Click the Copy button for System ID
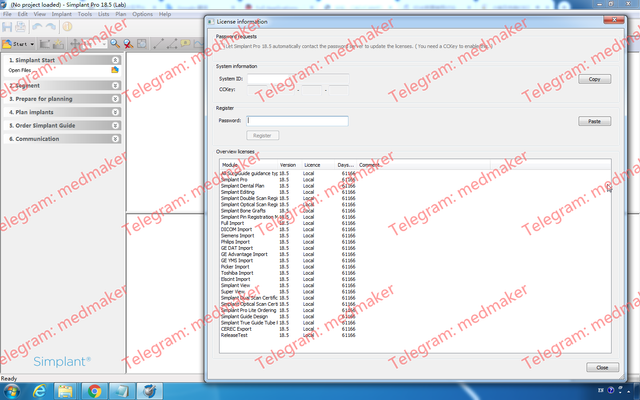The height and width of the screenshot is (400, 640). (x=594, y=79)
